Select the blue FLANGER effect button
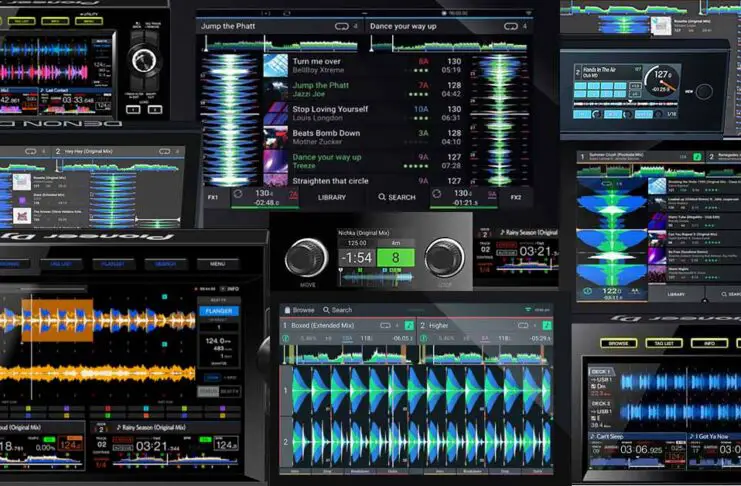This screenshot has height=486, width=741. (219, 311)
